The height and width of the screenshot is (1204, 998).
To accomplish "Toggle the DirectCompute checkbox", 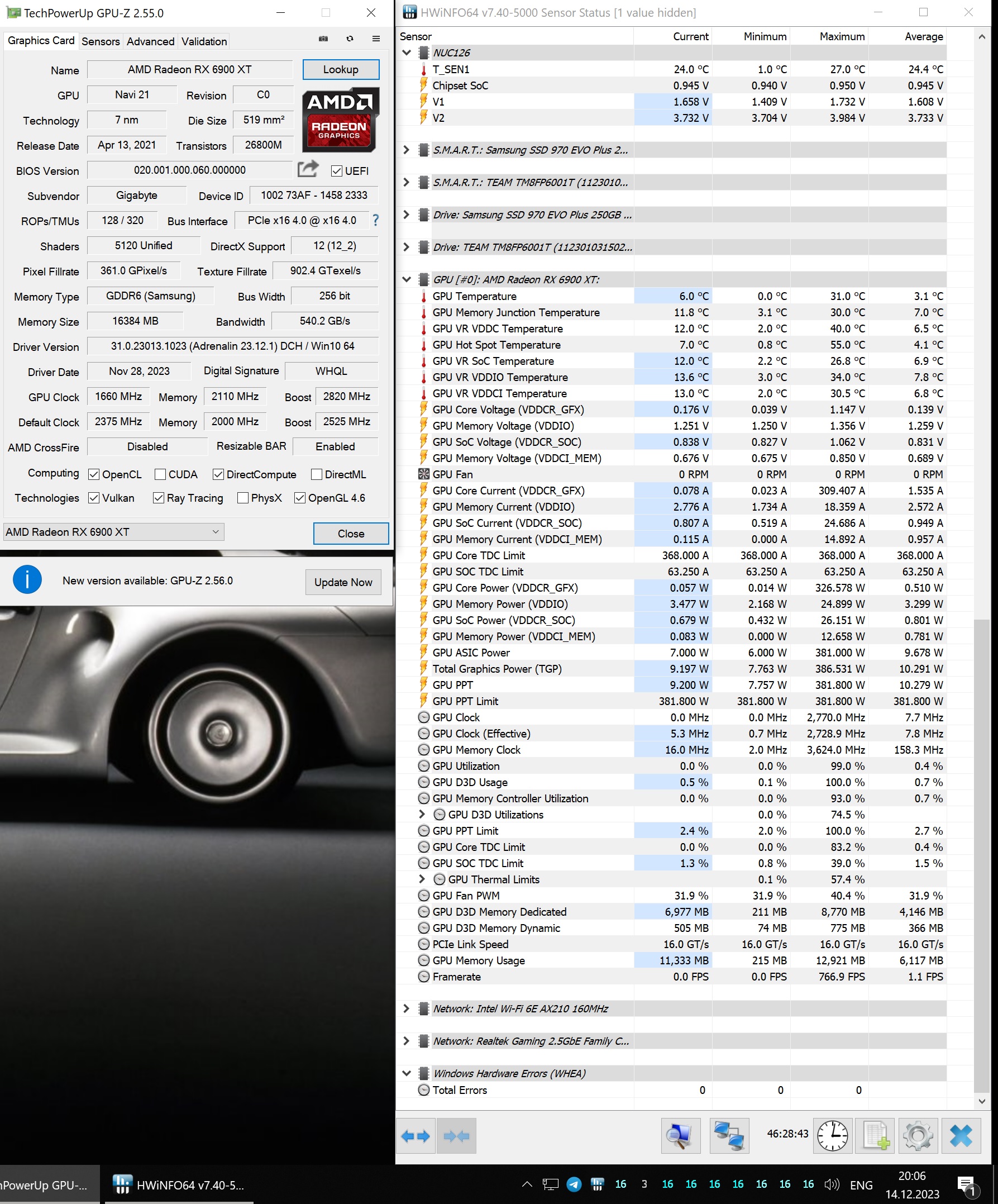I will (x=218, y=474).
